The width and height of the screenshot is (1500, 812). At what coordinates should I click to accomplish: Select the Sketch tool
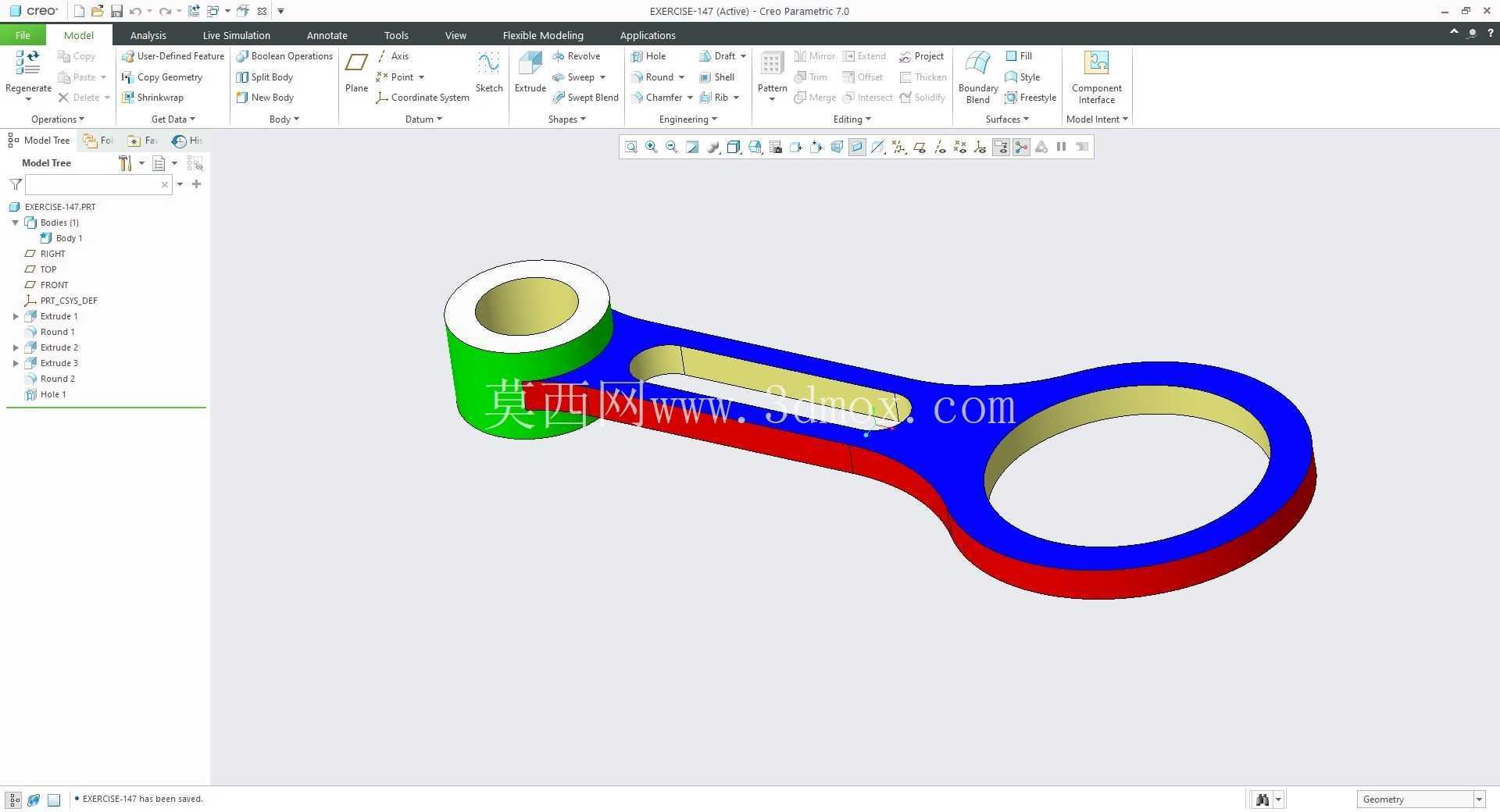[489, 72]
